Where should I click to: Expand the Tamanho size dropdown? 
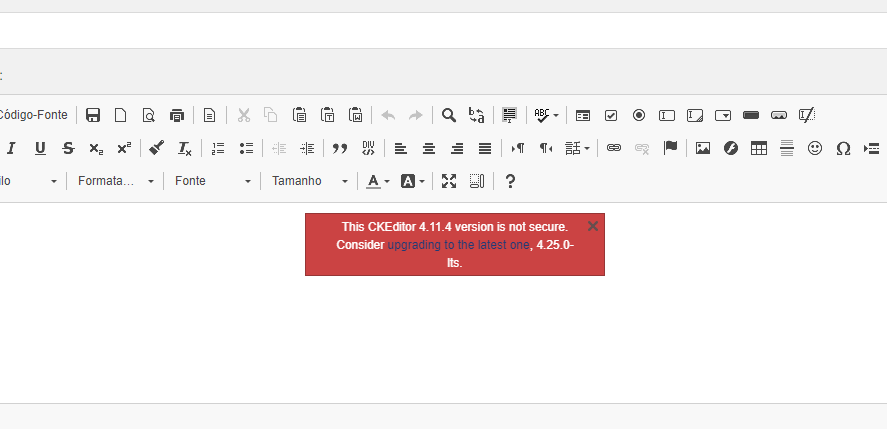pyautogui.click(x=310, y=181)
